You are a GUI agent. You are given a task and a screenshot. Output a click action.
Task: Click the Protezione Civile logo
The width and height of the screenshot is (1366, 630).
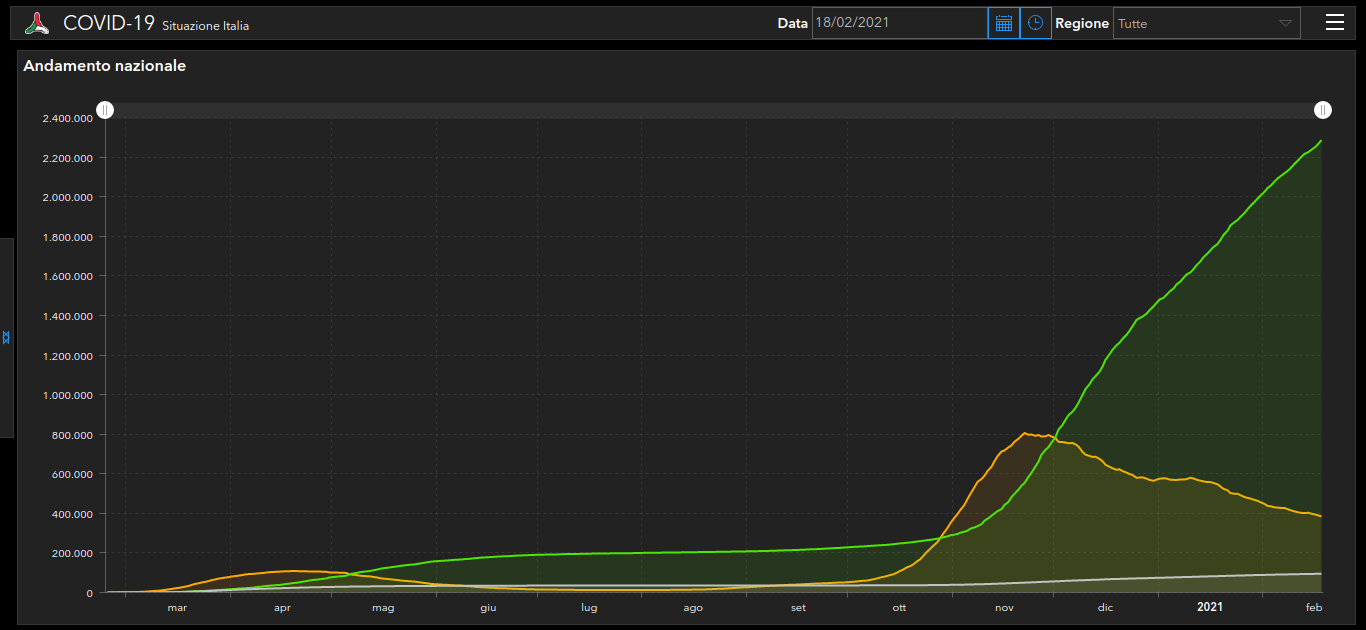pyautogui.click(x=37, y=23)
